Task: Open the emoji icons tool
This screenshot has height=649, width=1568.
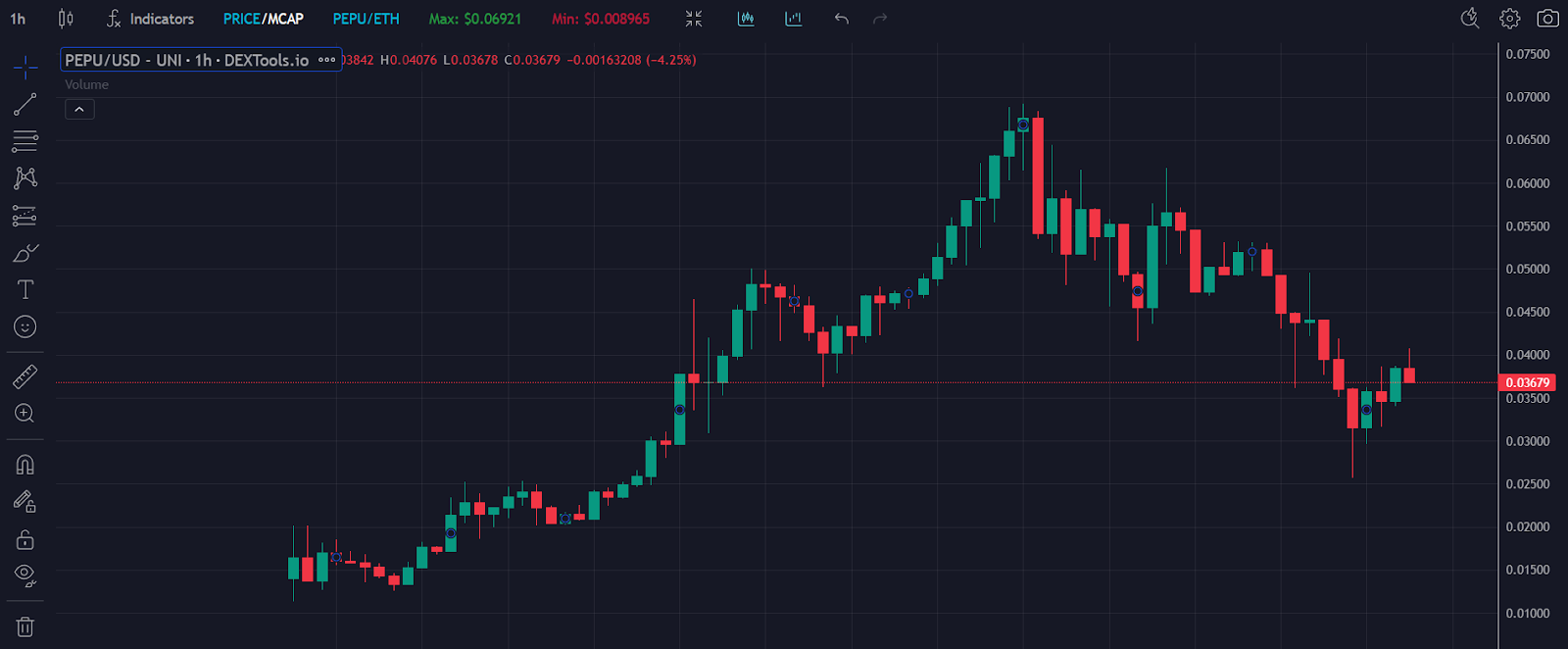Action: [25, 326]
